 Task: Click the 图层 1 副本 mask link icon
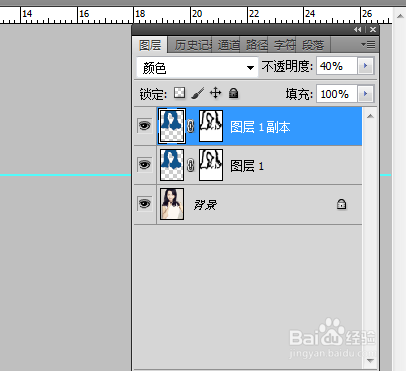pyautogui.click(x=191, y=126)
